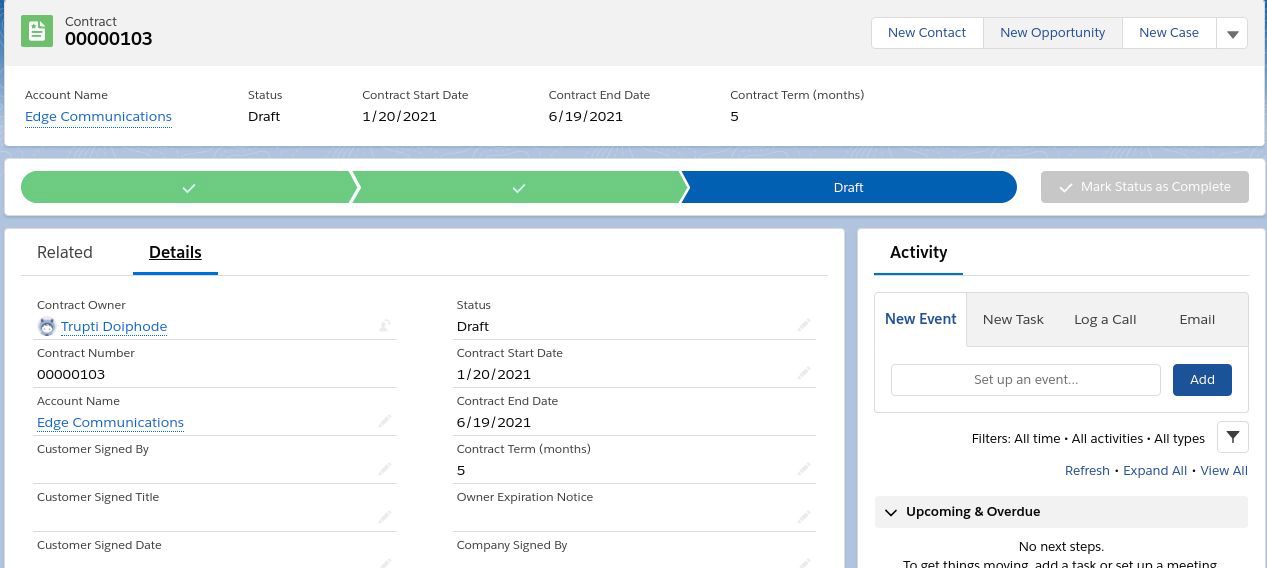Select the first completed path stage
This screenshot has width=1267, height=568.
pyautogui.click(x=188, y=187)
